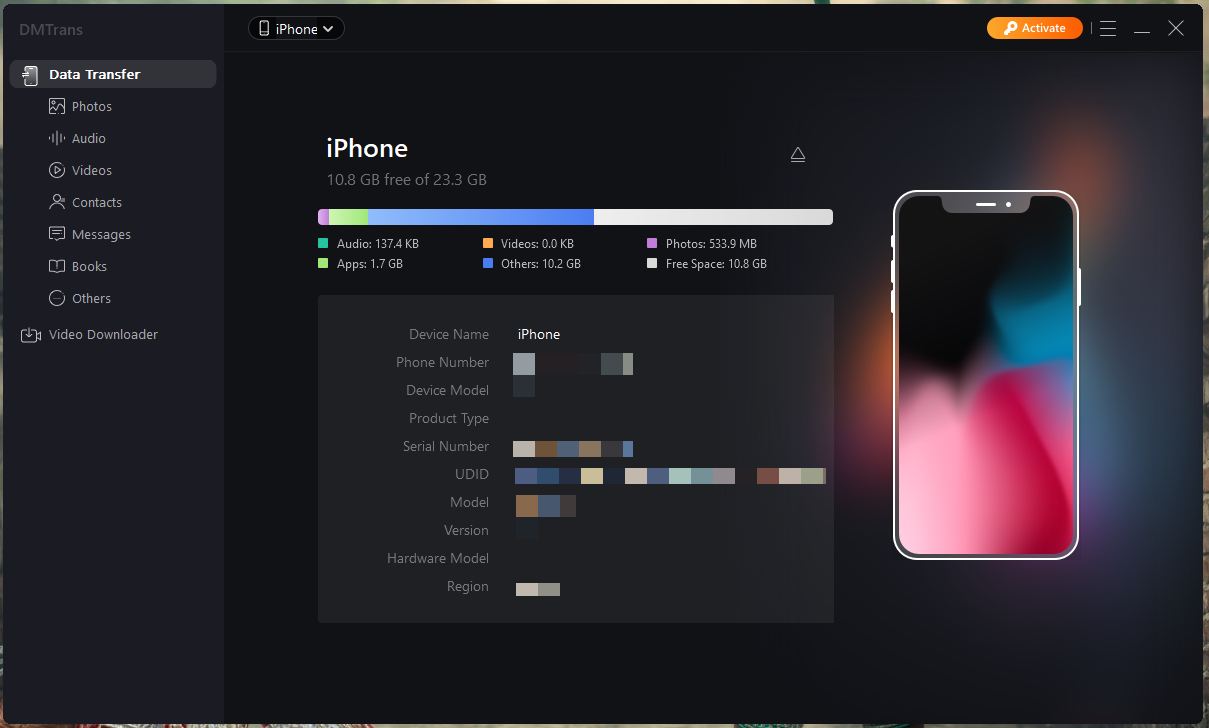The width and height of the screenshot is (1209, 728).
Task: Click the DMTrans app title
Action: click(x=51, y=29)
